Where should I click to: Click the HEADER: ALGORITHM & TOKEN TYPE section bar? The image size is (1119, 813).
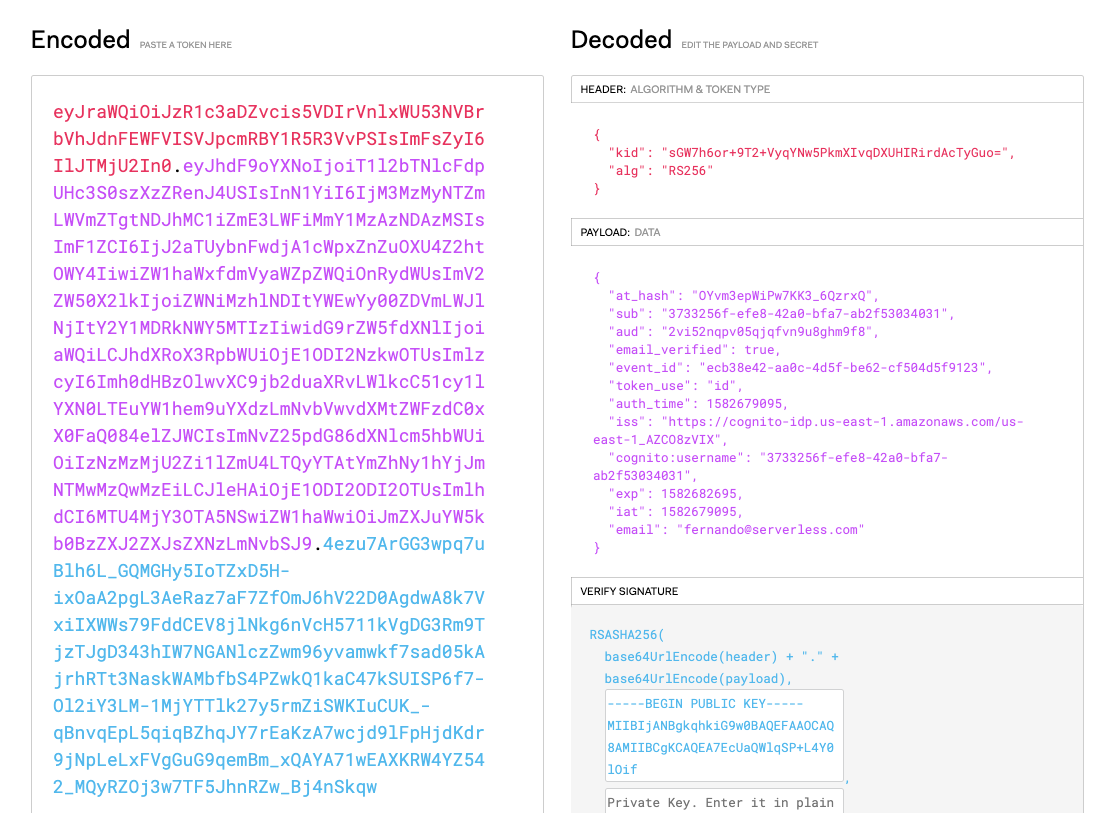click(x=826, y=89)
